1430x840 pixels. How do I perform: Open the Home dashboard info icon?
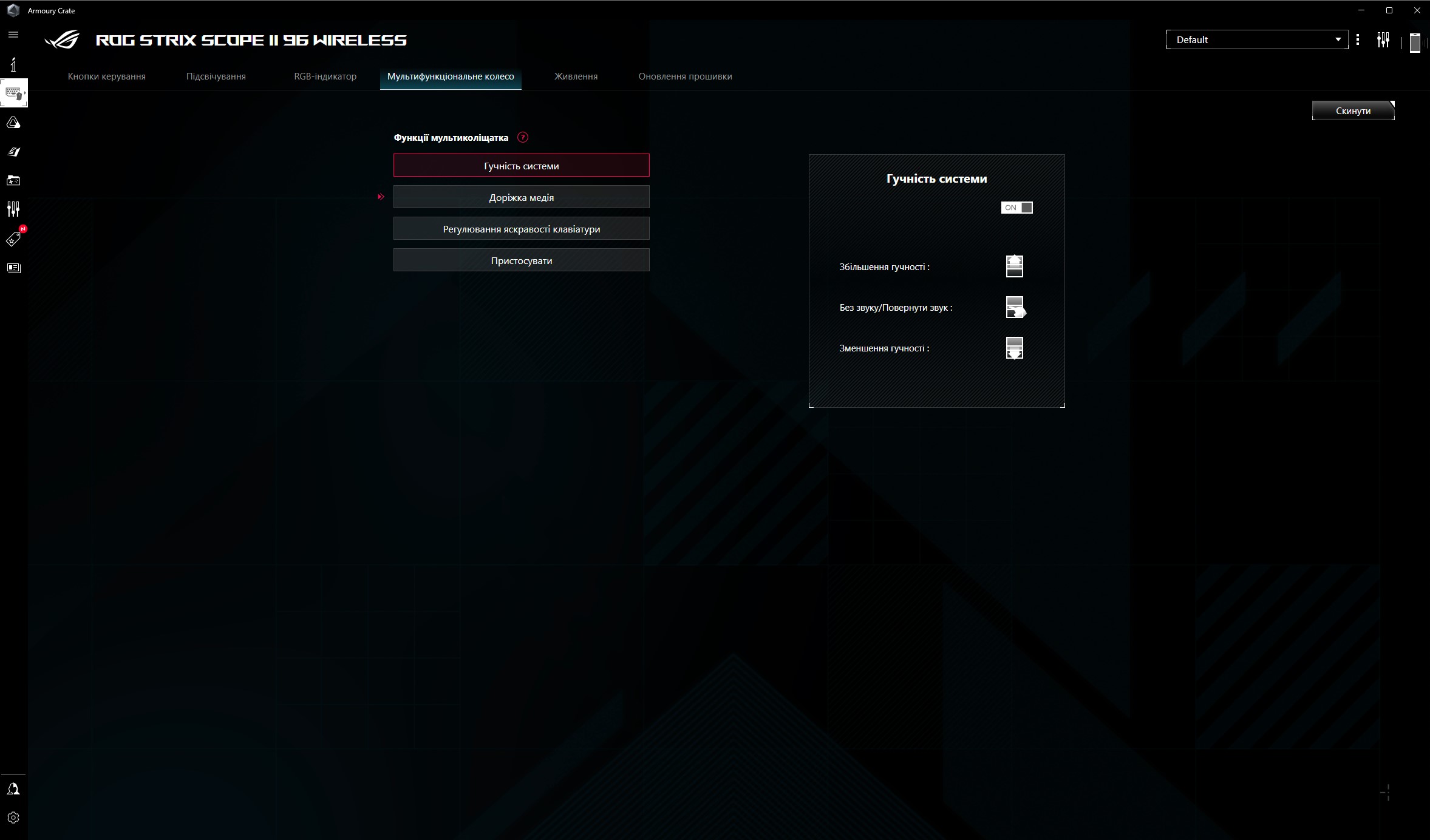tap(13, 64)
